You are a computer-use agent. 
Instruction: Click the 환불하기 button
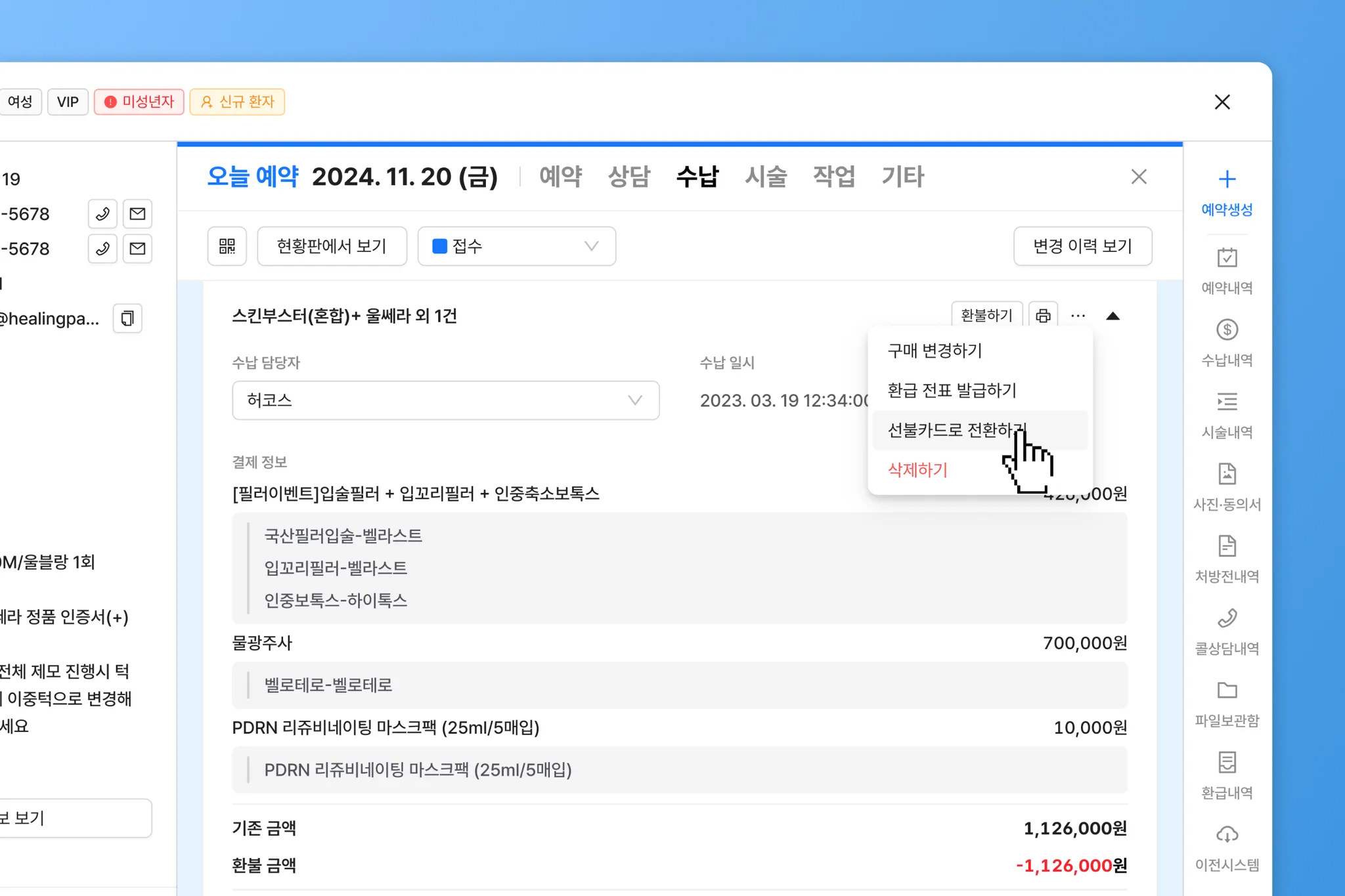pyautogui.click(x=986, y=316)
